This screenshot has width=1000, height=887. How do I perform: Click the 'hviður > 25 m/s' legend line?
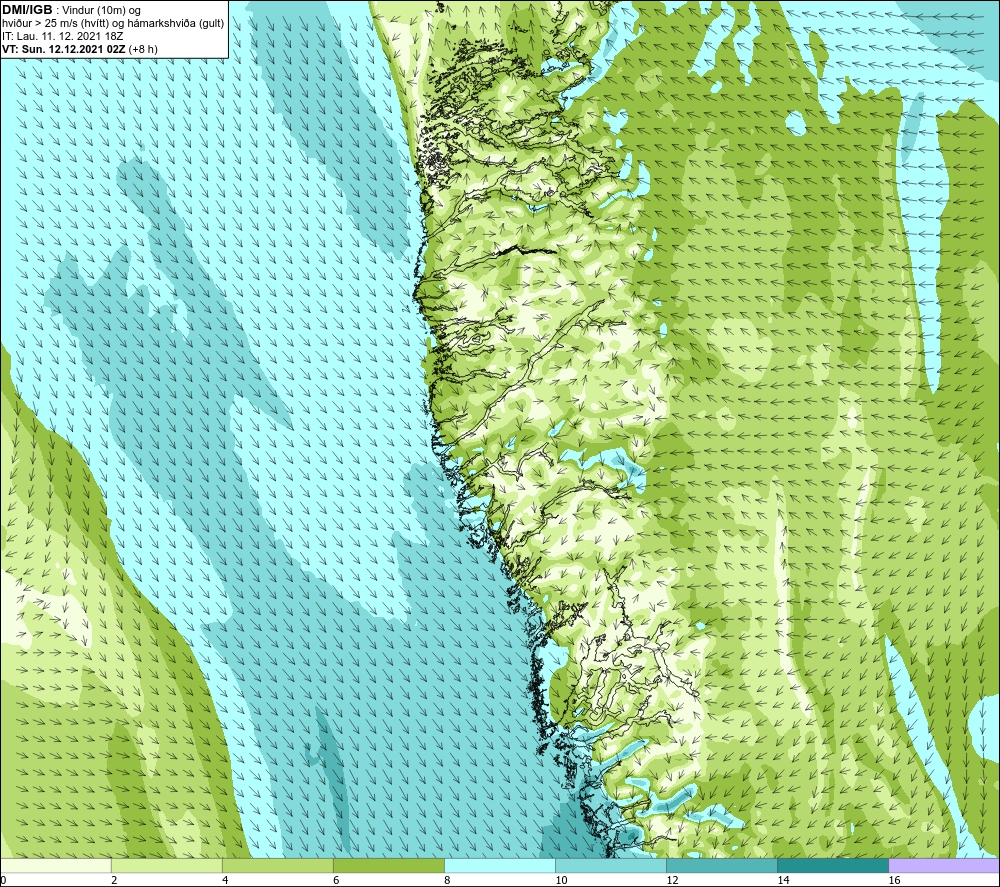[113, 24]
